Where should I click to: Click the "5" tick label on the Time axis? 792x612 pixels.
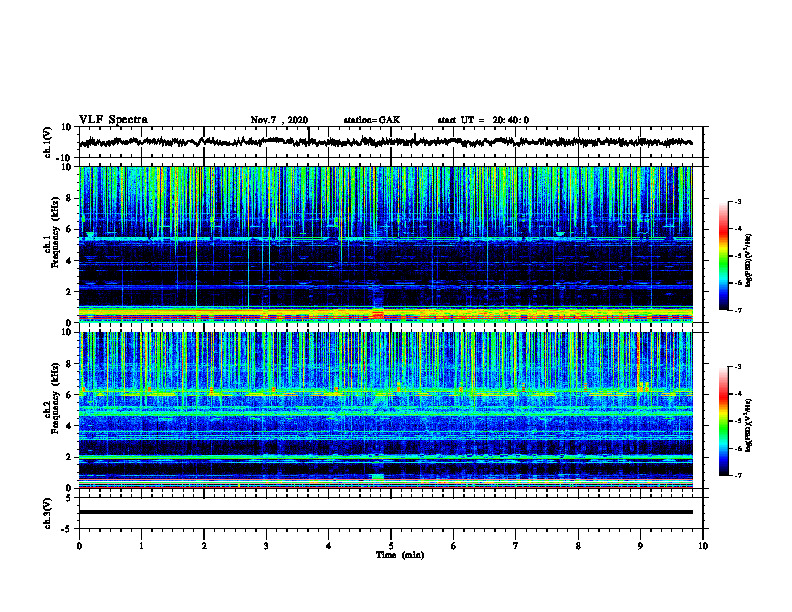tap(391, 546)
